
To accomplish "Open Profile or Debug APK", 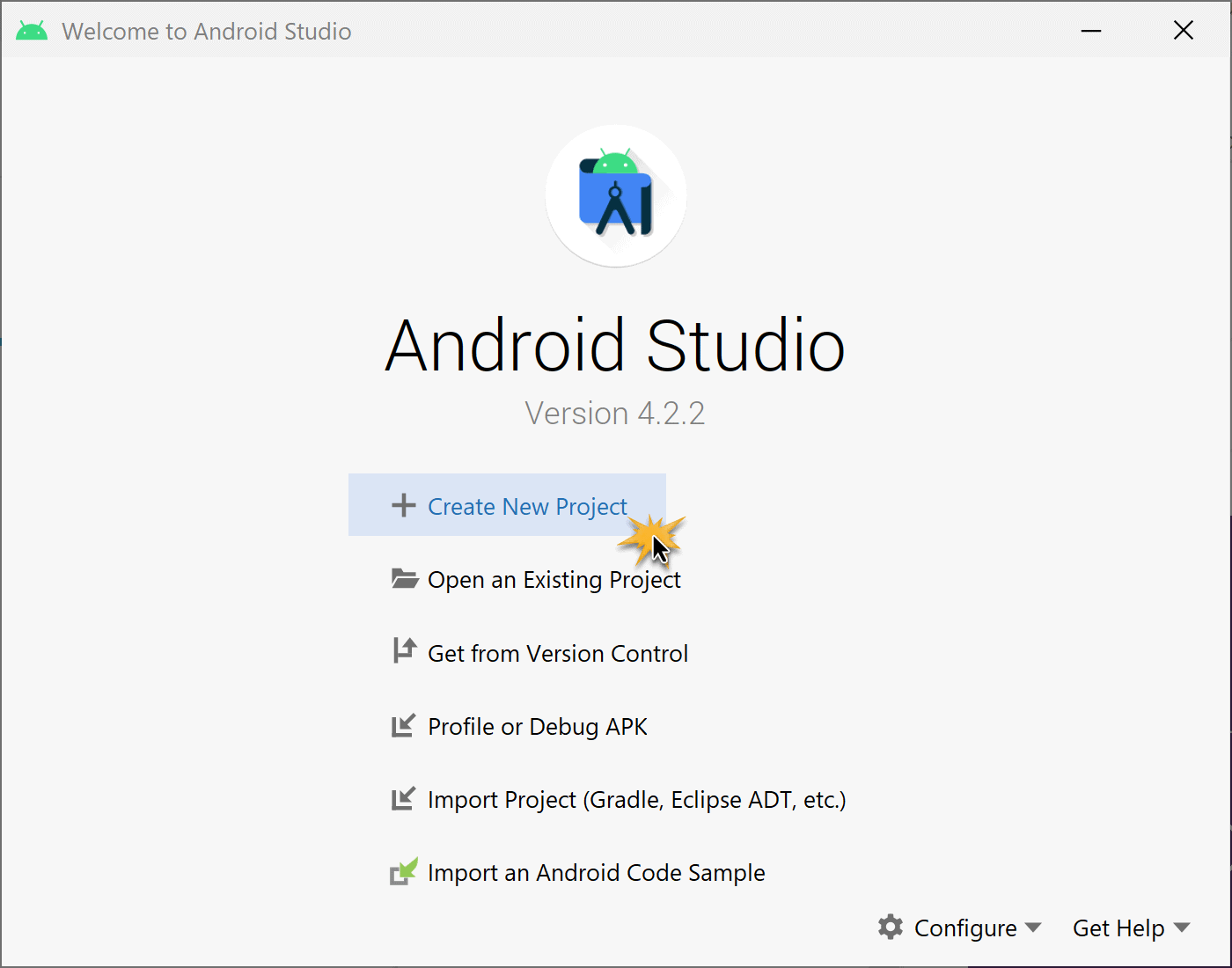I will point(519,726).
